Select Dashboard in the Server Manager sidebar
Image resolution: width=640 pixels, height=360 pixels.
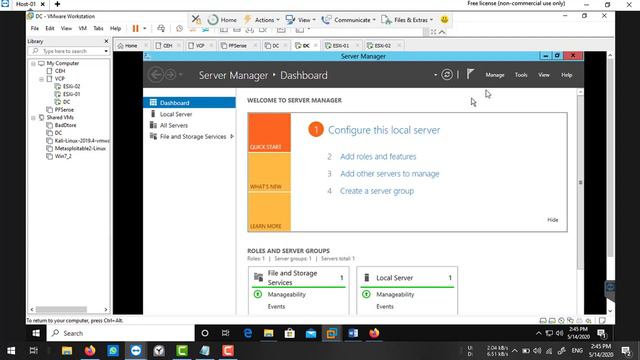point(189,103)
